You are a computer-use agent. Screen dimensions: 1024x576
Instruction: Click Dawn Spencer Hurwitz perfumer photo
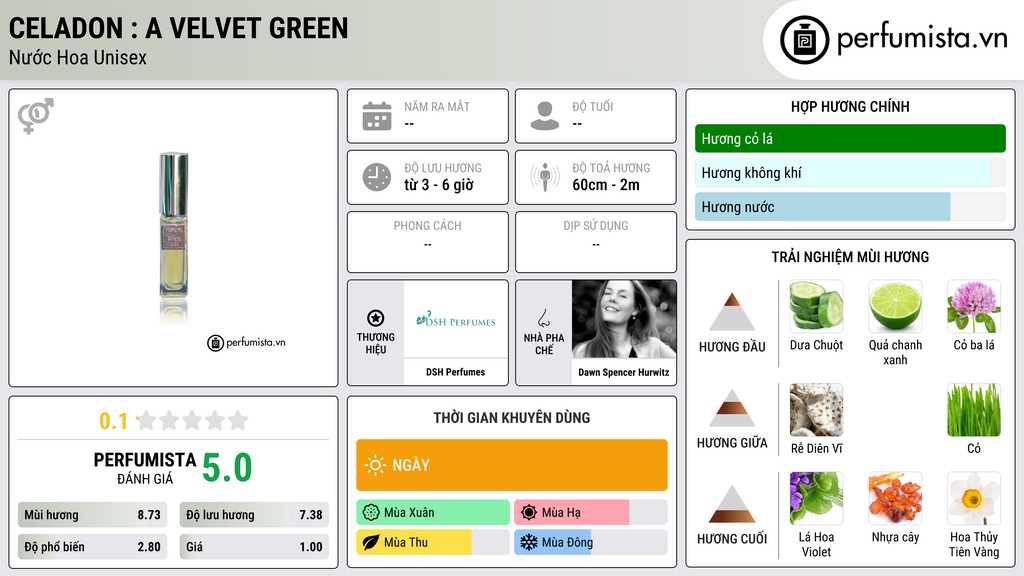(624, 319)
